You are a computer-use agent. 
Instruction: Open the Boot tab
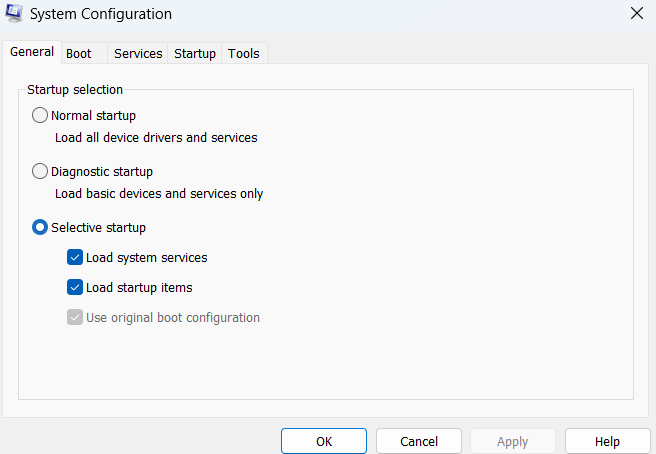[x=79, y=53]
